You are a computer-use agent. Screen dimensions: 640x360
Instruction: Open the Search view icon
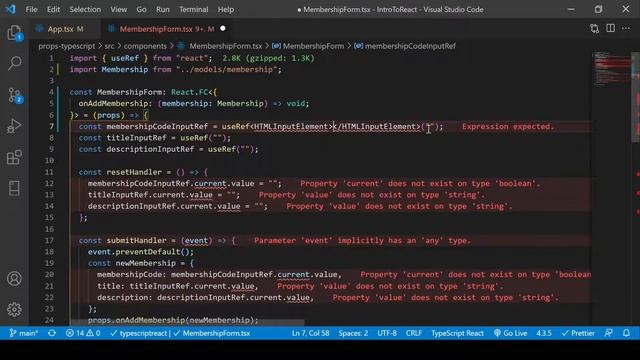15,63
